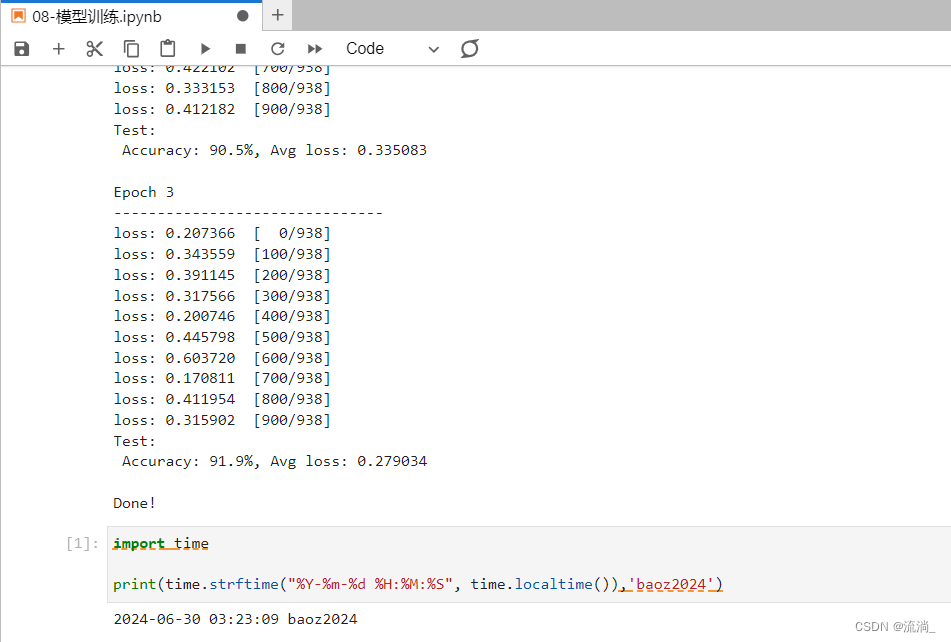Click the first 'Test:' label after epoch 2

click(x=135, y=130)
